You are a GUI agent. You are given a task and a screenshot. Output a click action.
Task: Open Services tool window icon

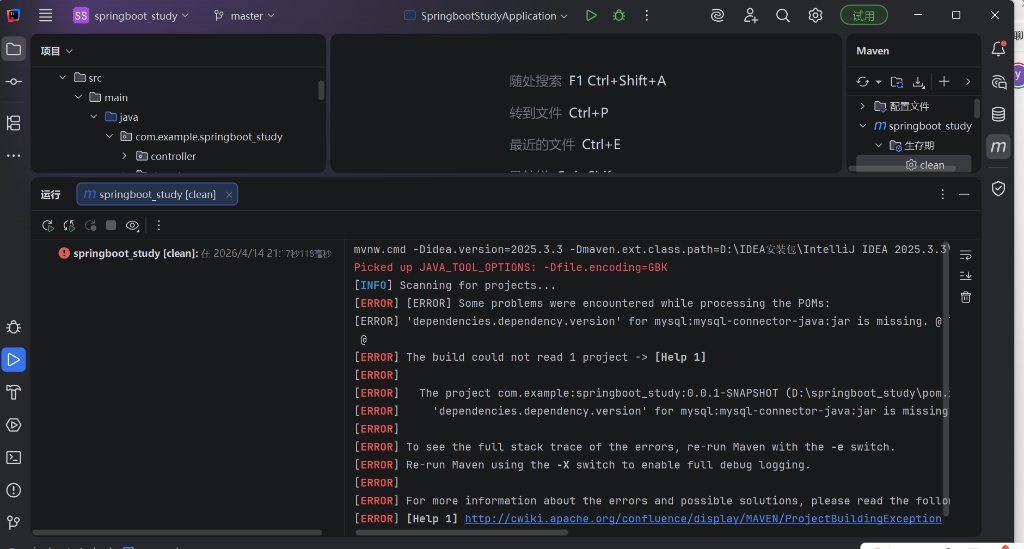(14, 425)
